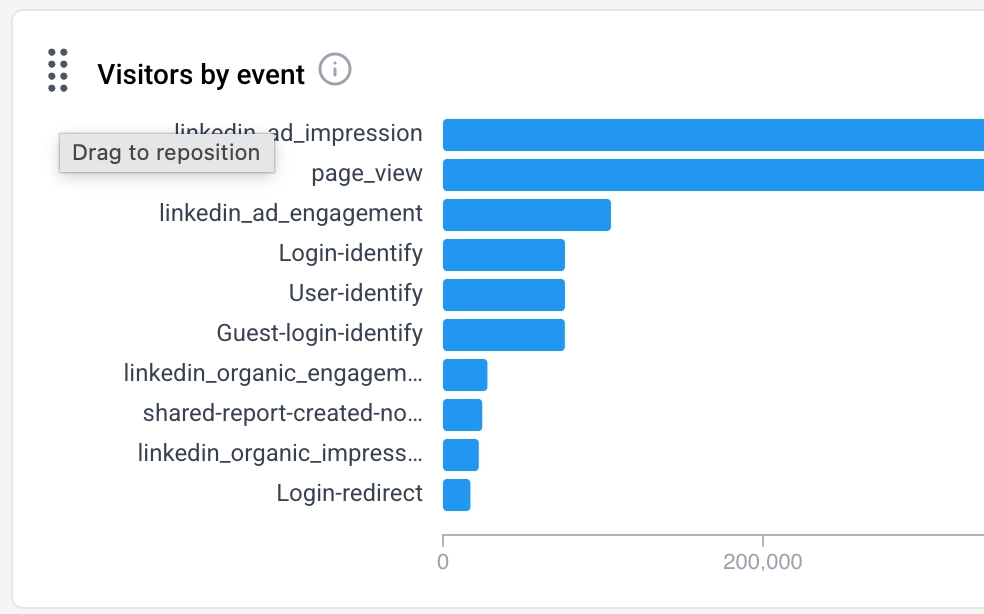The height and width of the screenshot is (614, 984).
Task: Click the page_view event label
Action: point(366,174)
